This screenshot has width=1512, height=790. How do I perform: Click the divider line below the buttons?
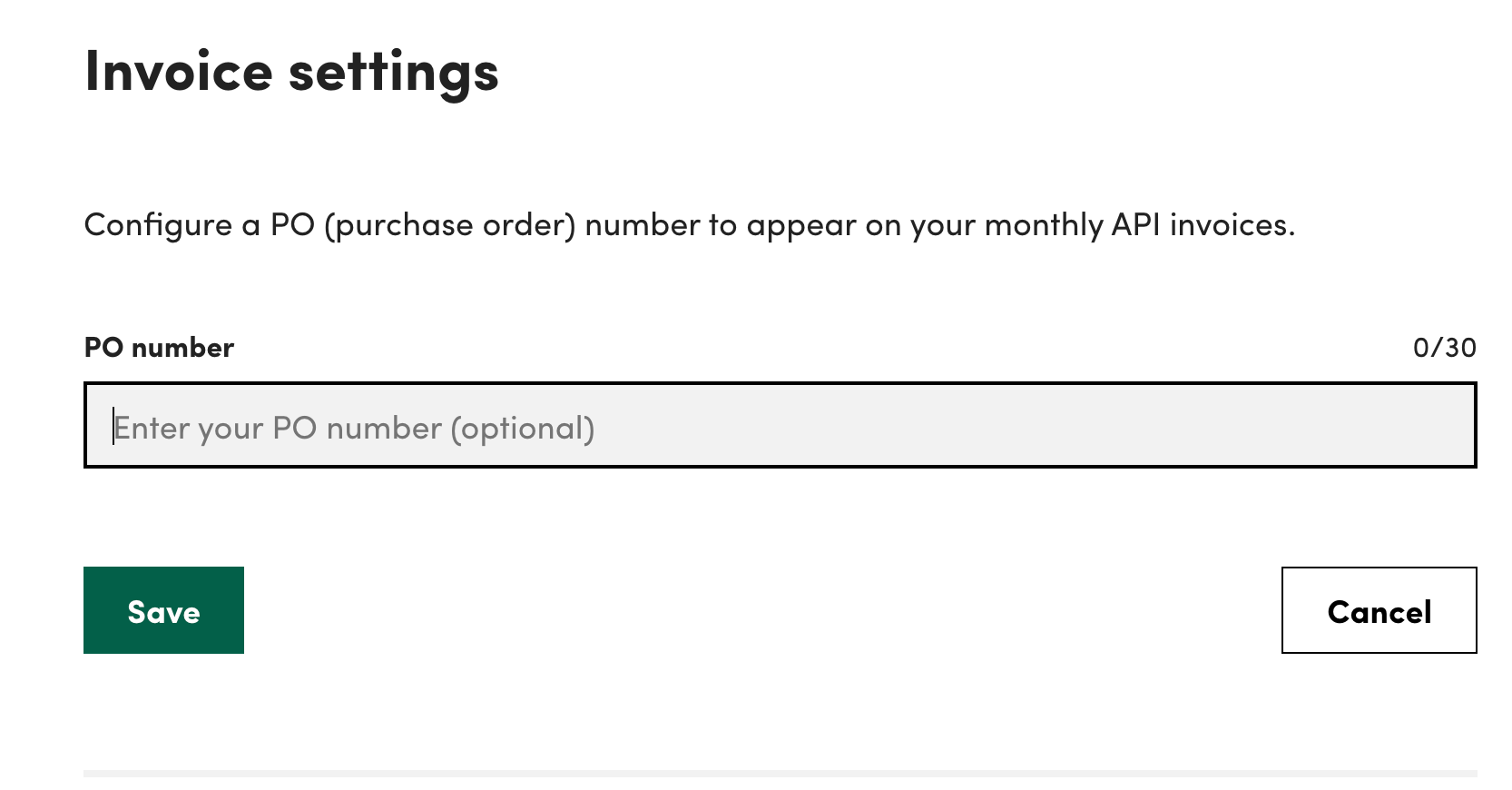pyautogui.click(x=780, y=774)
